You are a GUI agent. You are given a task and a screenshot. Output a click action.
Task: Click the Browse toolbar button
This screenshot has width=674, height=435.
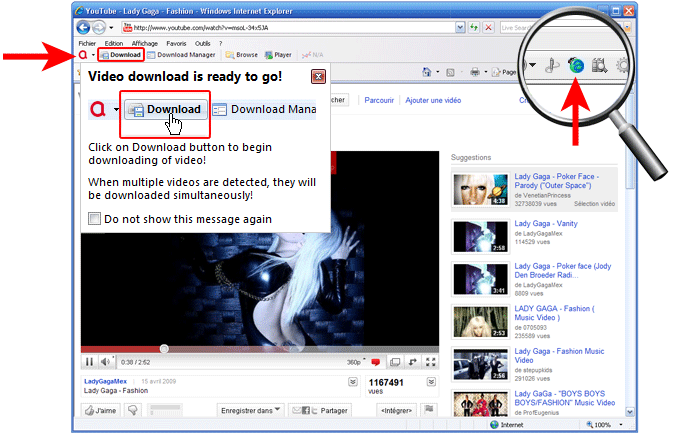point(242,55)
